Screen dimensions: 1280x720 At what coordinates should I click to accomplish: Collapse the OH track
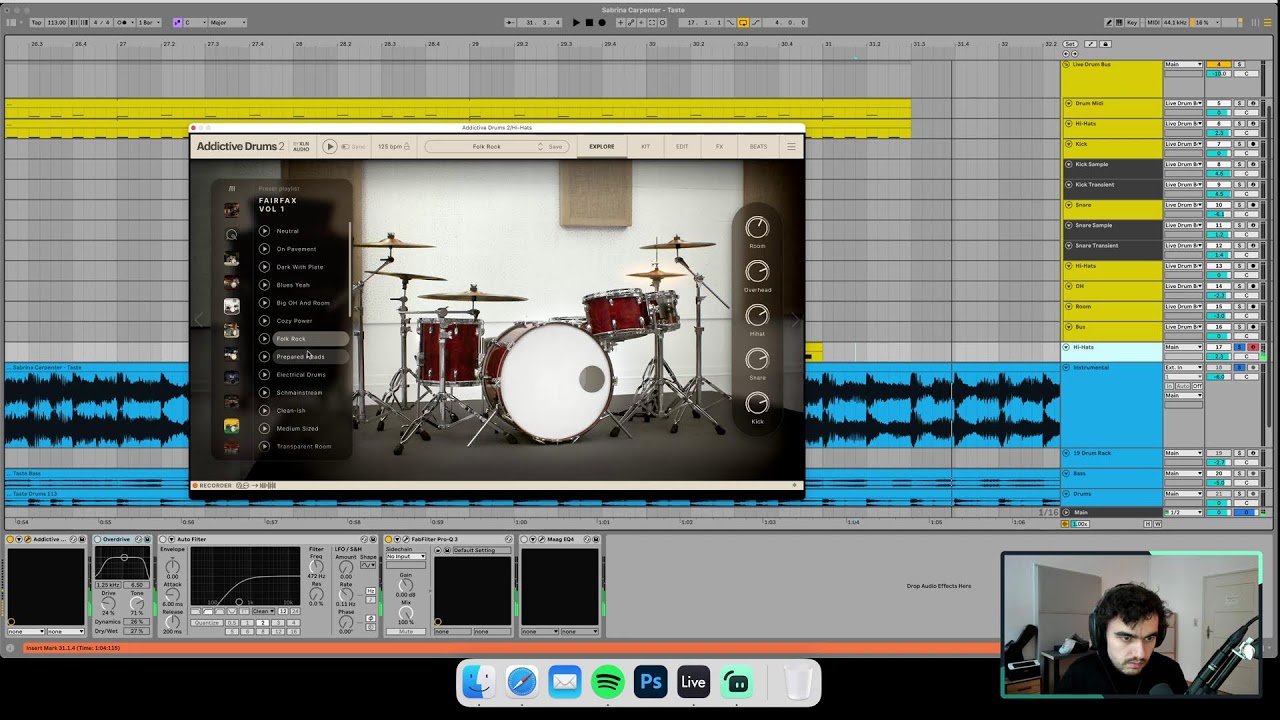(1068, 286)
